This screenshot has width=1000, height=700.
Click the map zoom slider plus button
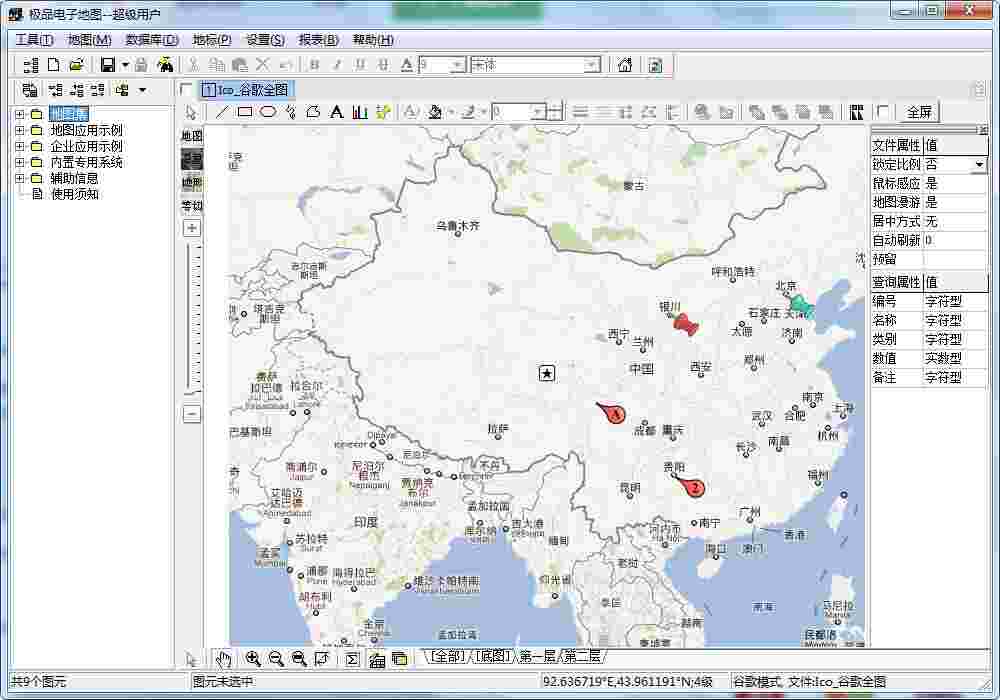[x=191, y=228]
